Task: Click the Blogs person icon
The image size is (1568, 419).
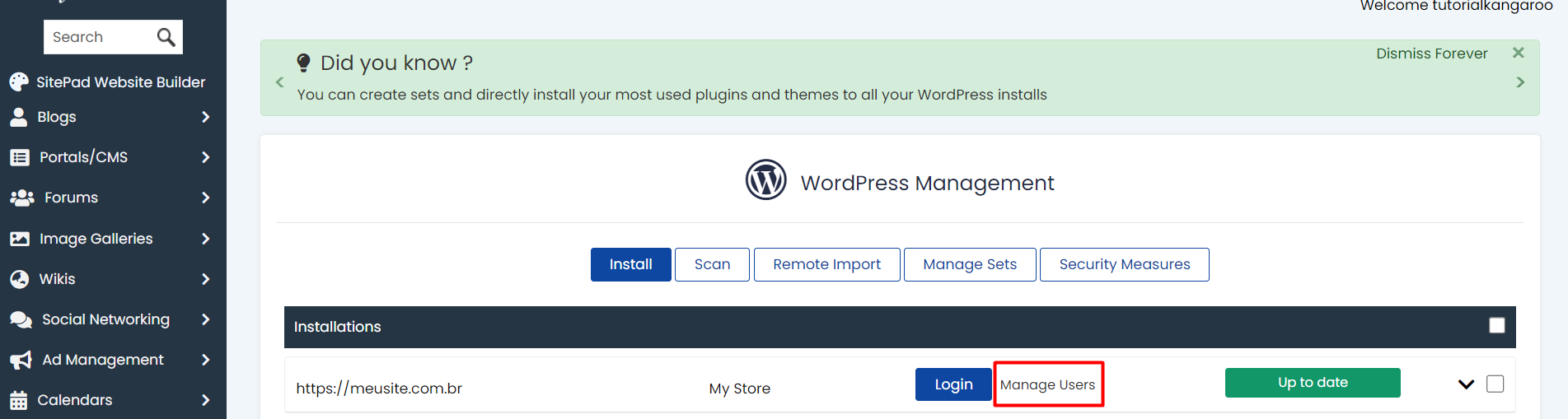Action: coord(18,117)
